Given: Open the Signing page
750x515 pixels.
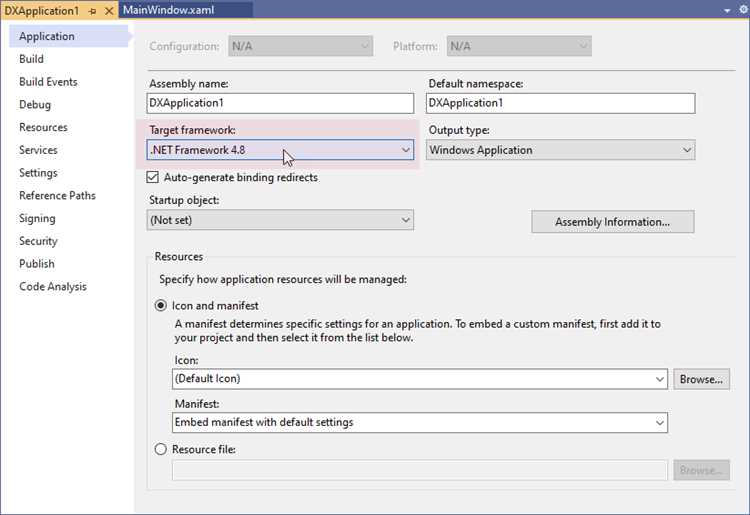Looking at the screenshot, I should (x=37, y=219).
